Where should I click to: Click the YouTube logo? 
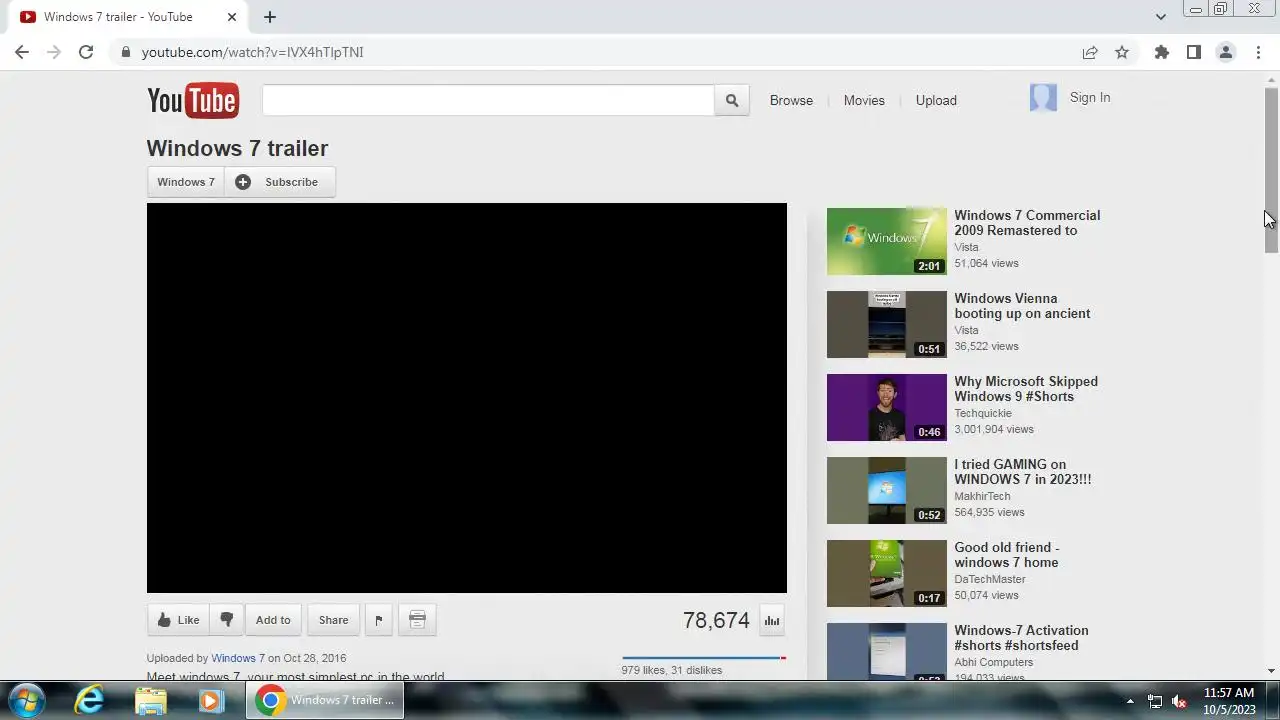point(192,100)
